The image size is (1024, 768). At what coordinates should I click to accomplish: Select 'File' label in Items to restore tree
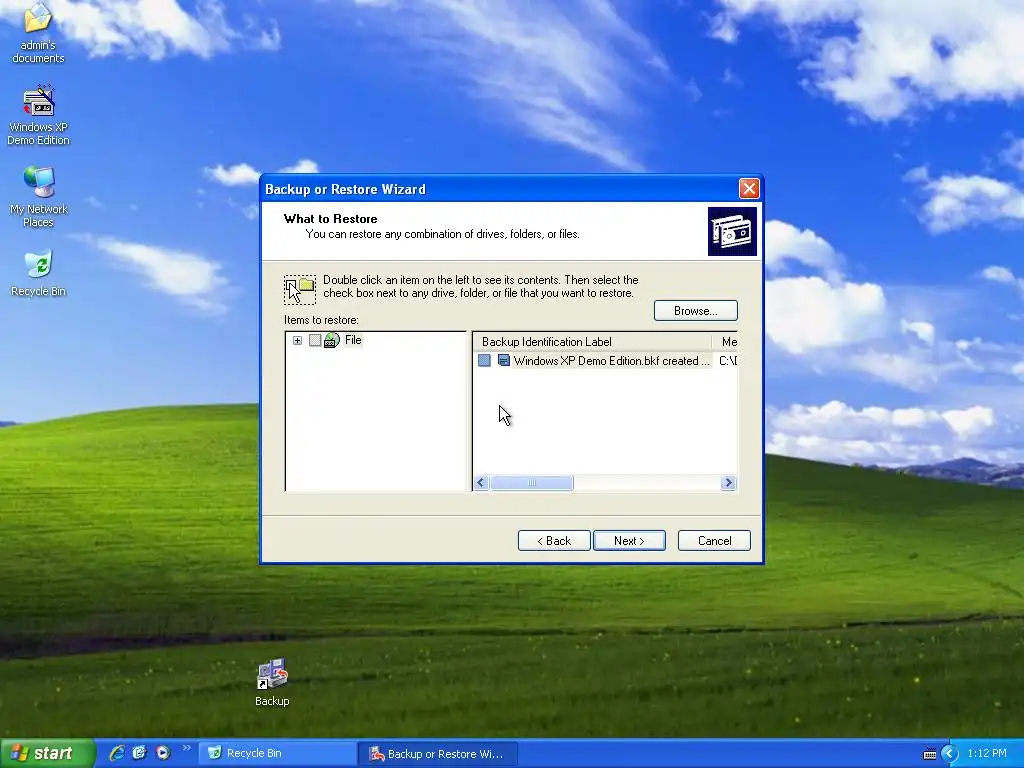[353, 340]
